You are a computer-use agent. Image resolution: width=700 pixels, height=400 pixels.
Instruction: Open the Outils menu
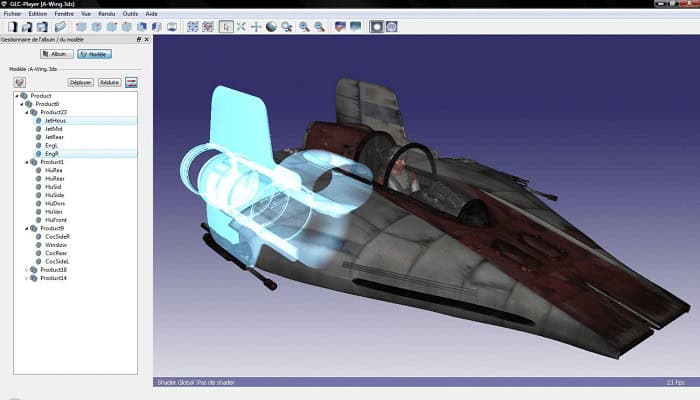pos(130,14)
